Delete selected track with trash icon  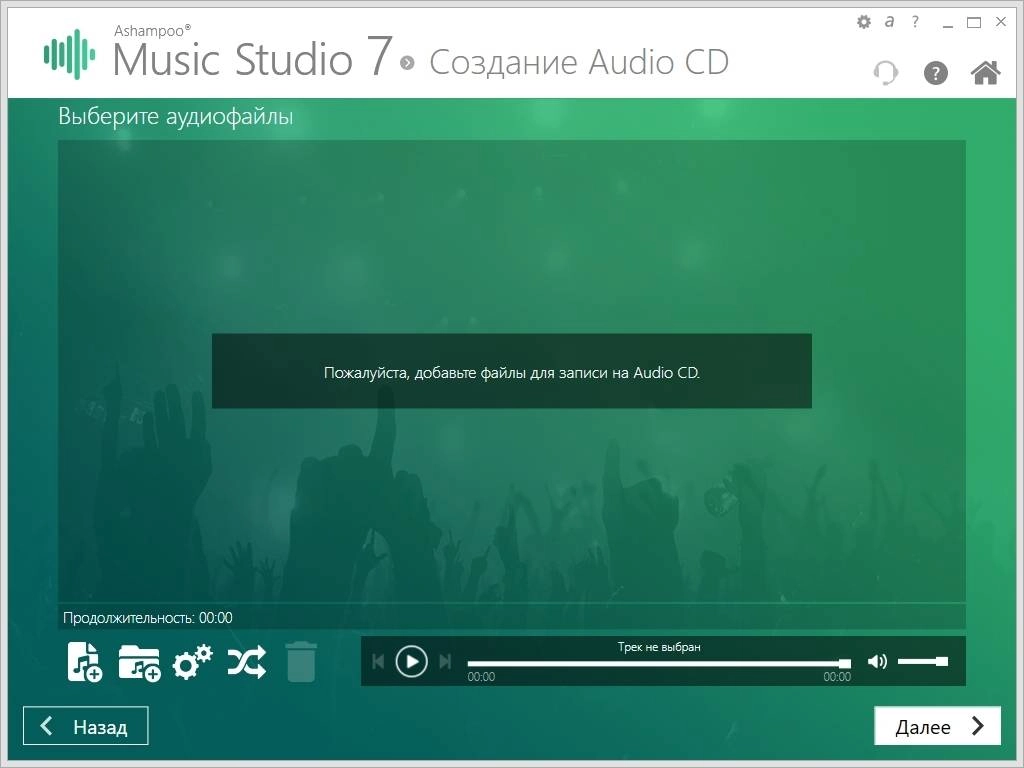pos(301,662)
